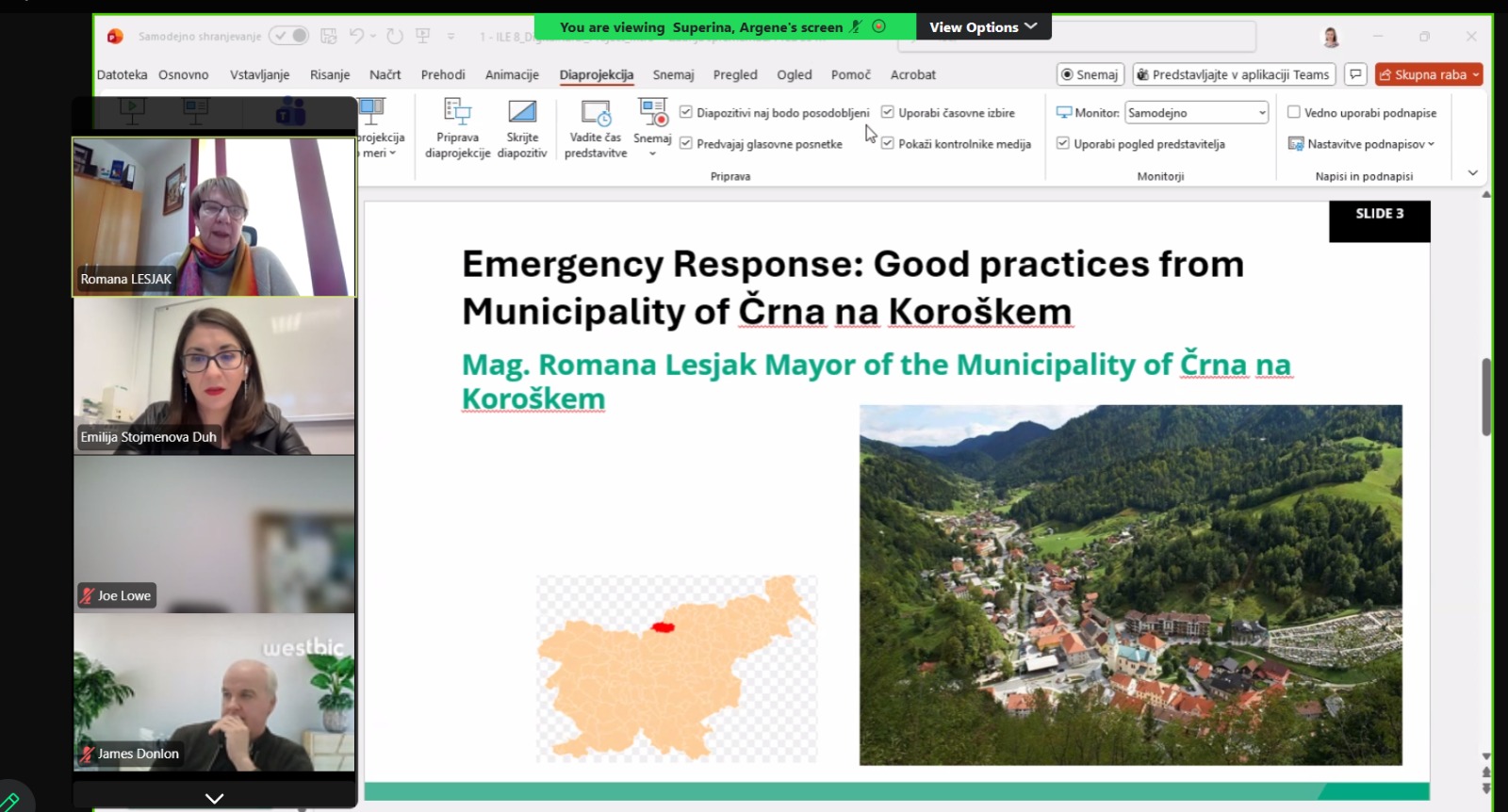Click the Skrijte diapozitiv icon
The height and width of the screenshot is (812, 1508).
tap(521, 113)
